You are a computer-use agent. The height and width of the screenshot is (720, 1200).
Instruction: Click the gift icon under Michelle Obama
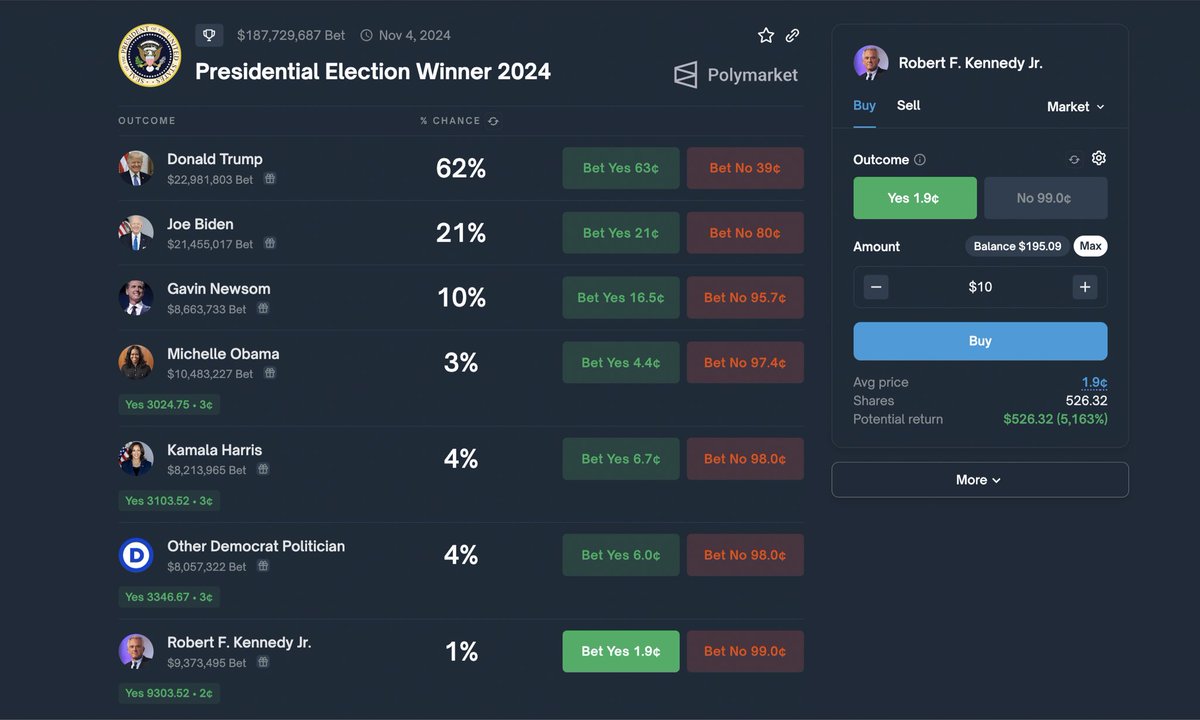[270, 373]
